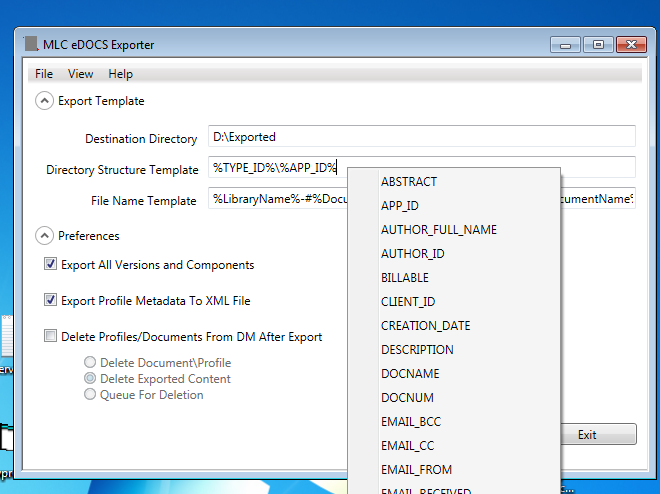Choose CREATION_DATE from the field list

[x=454, y=326]
